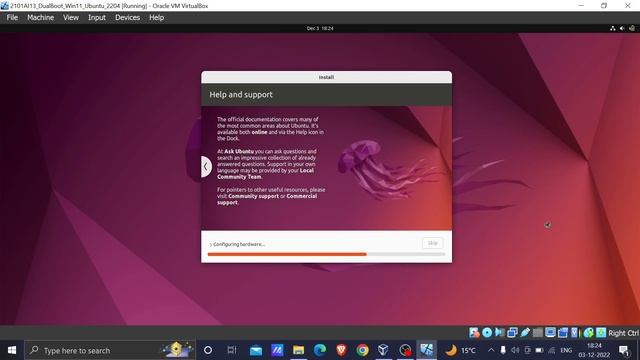Click VirtualBox hard disk activity icon

pyautogui.click(x=474, y=333)
